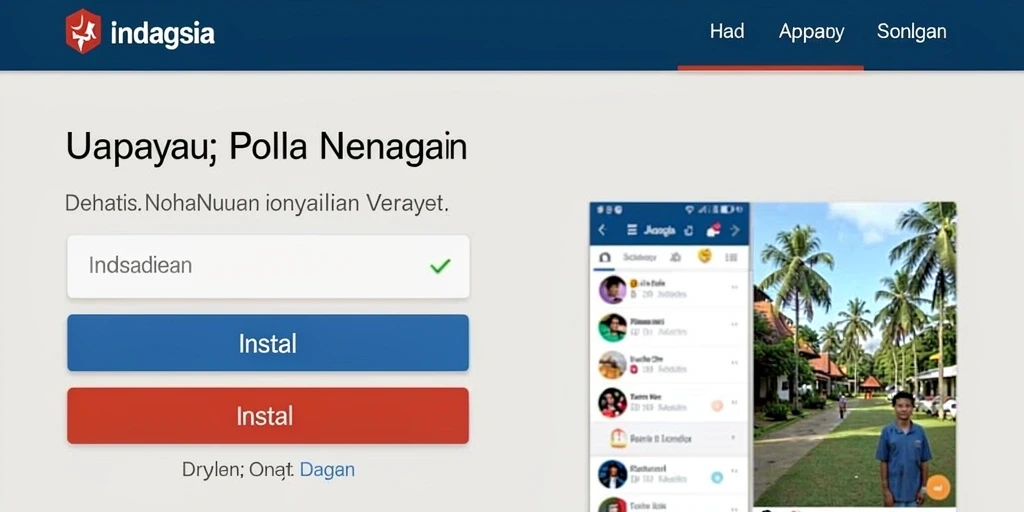Screen dimensions: 1024x512
Task: Tap the orange floating button on photo
Action: pyautogui.click(x=938, y=487)
